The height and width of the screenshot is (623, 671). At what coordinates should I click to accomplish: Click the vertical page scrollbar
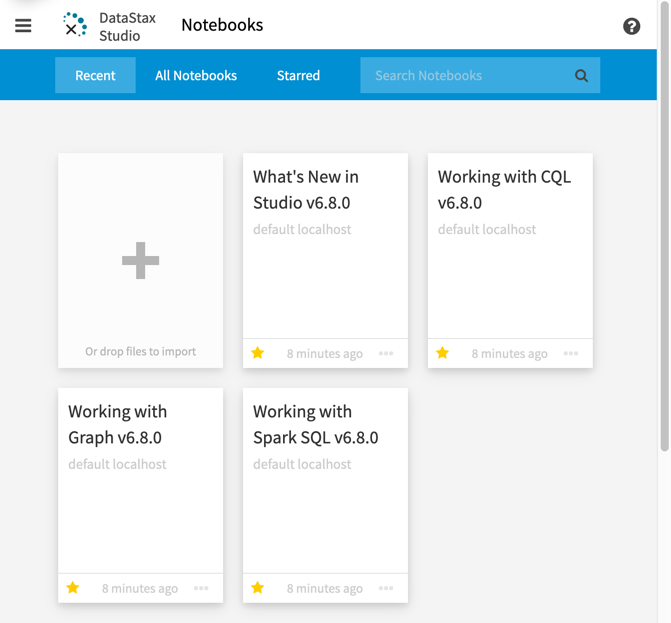tap(664, 230)
